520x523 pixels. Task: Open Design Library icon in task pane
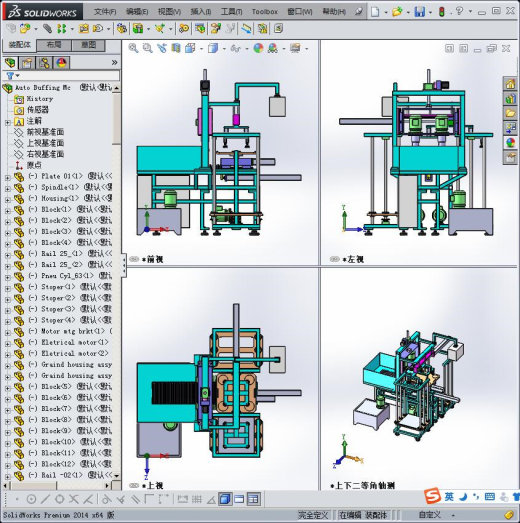[x=510, y=99]
